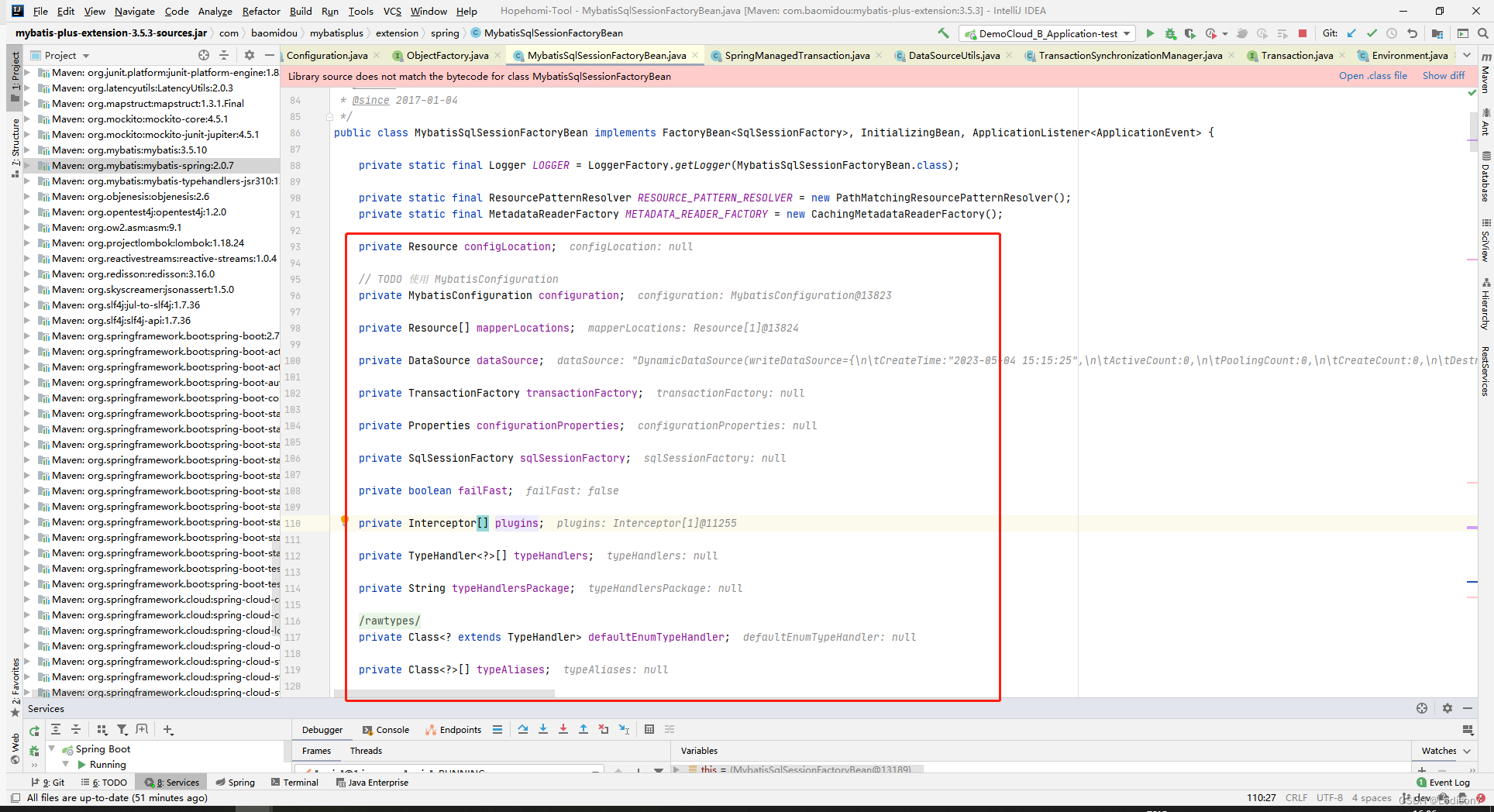Collapse all nodes in Project panel
The height and width of the screenshot is (812, 1494).
[x=224, y=55]
